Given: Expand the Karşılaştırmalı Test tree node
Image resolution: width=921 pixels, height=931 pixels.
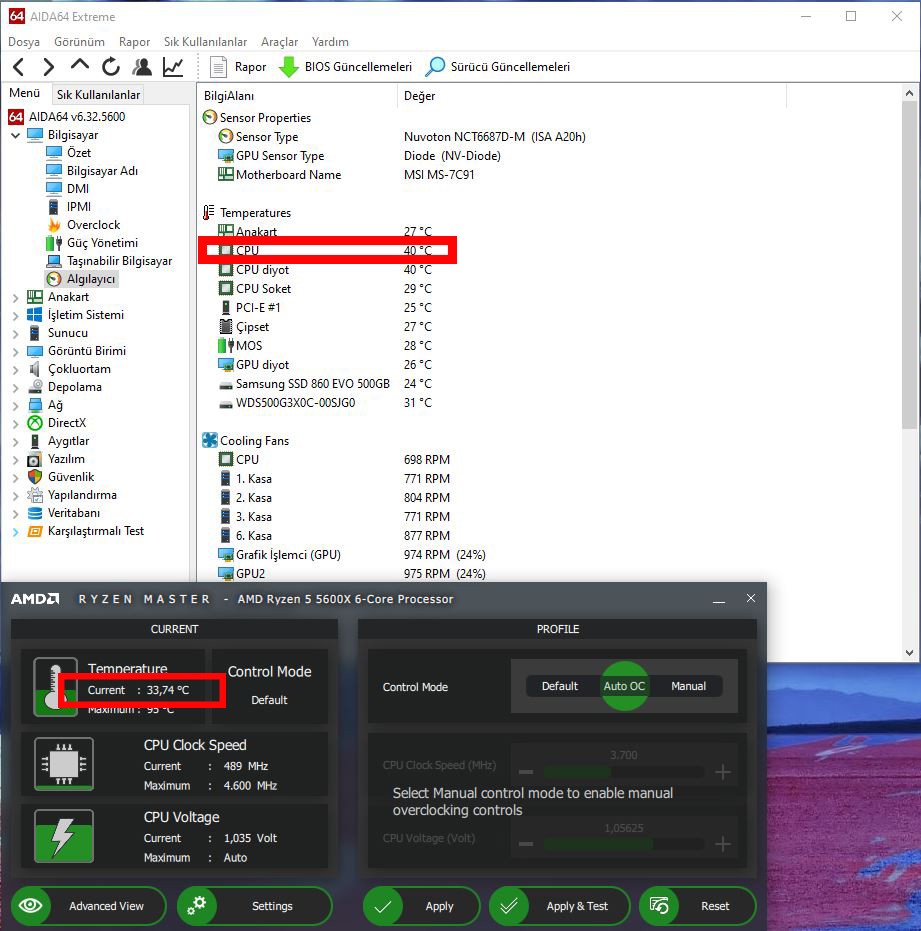Looking at the screenshot, I should (15, 531).
